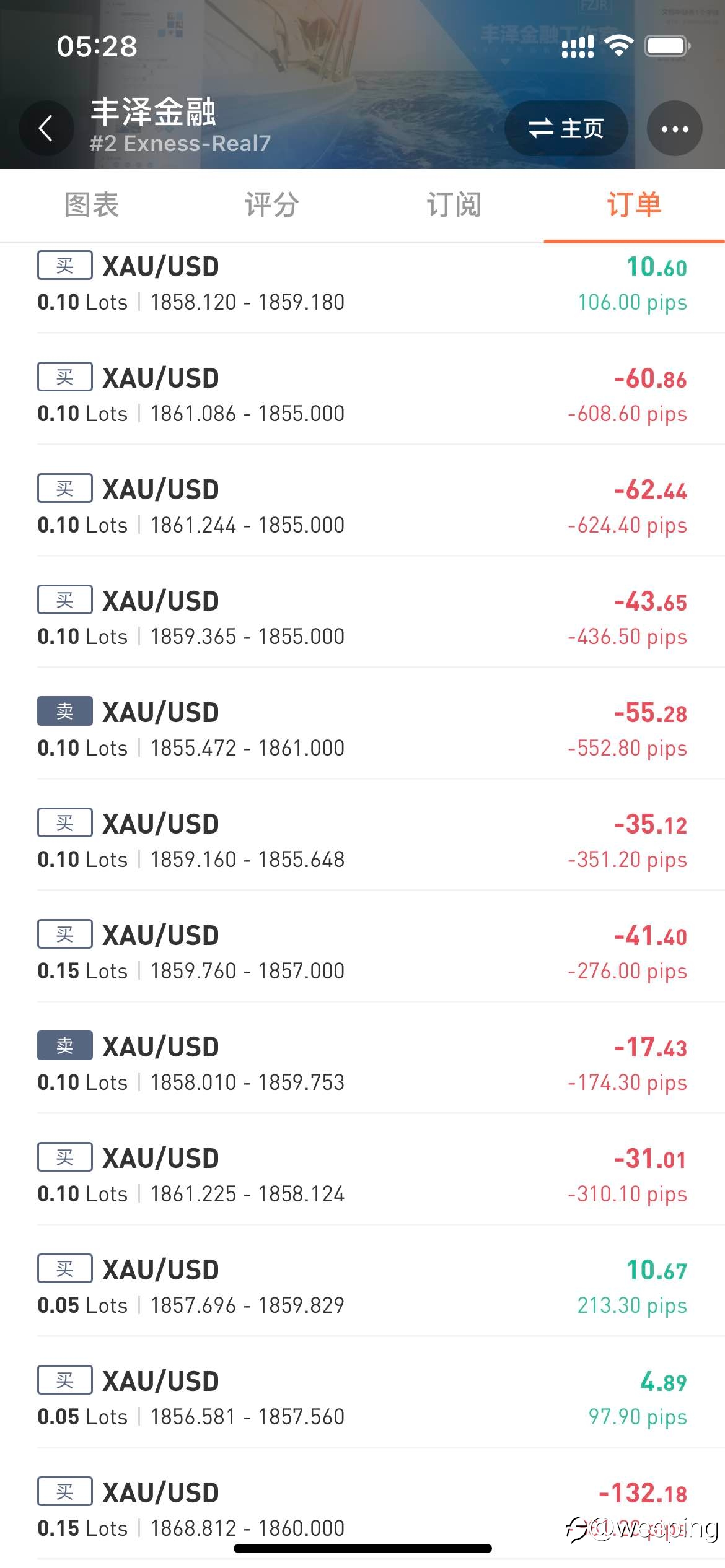725x1568 pixels.
Task: Open the order with -60.86 loss
Action: click(x=362, y=394)
